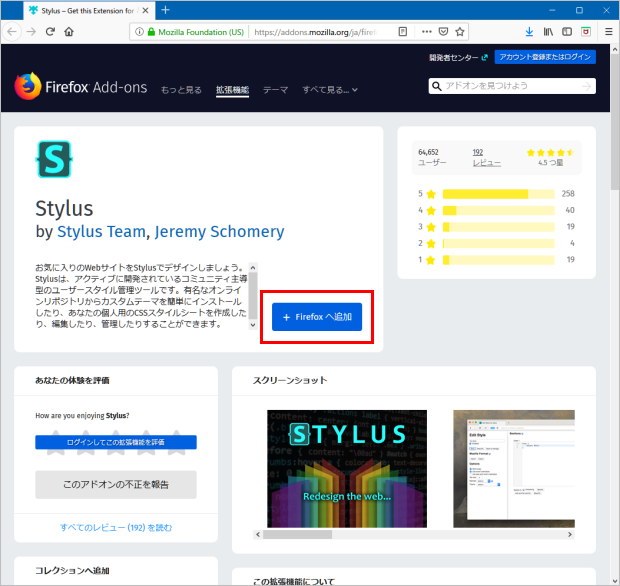Open the Library bookshelf icon
Image resolution: width=620 pixels, height=586 pixels.
click(x=548, y=32)
